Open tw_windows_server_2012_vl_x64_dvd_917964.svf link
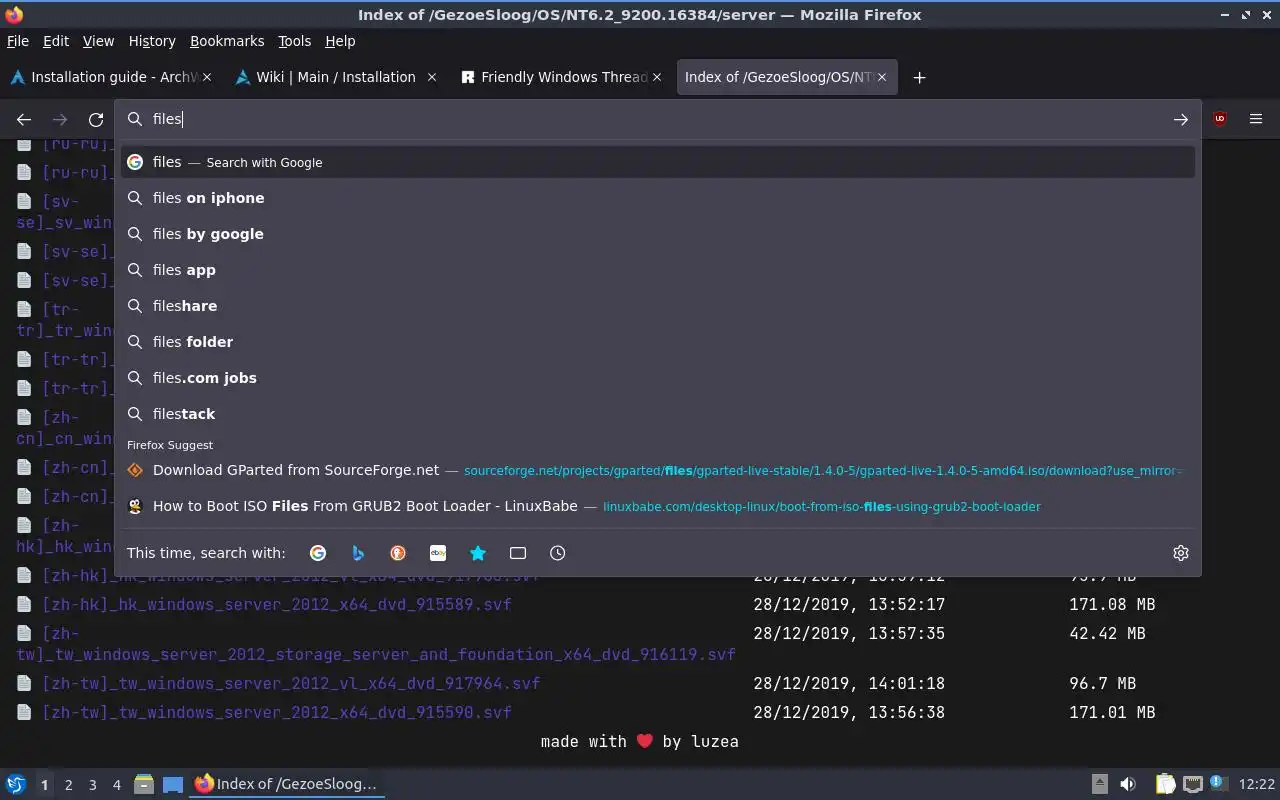Image resolution: width=1280 pixels, height=800 pixels. [x=290, y=683]
